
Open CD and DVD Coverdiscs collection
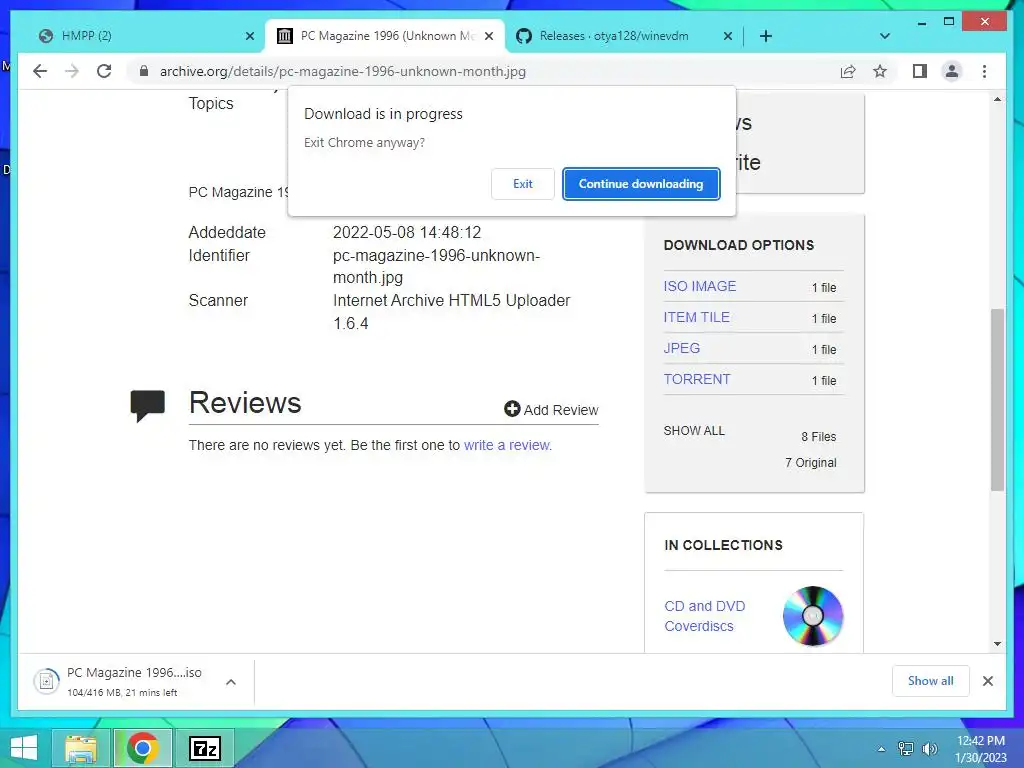[x=705, y=616]
